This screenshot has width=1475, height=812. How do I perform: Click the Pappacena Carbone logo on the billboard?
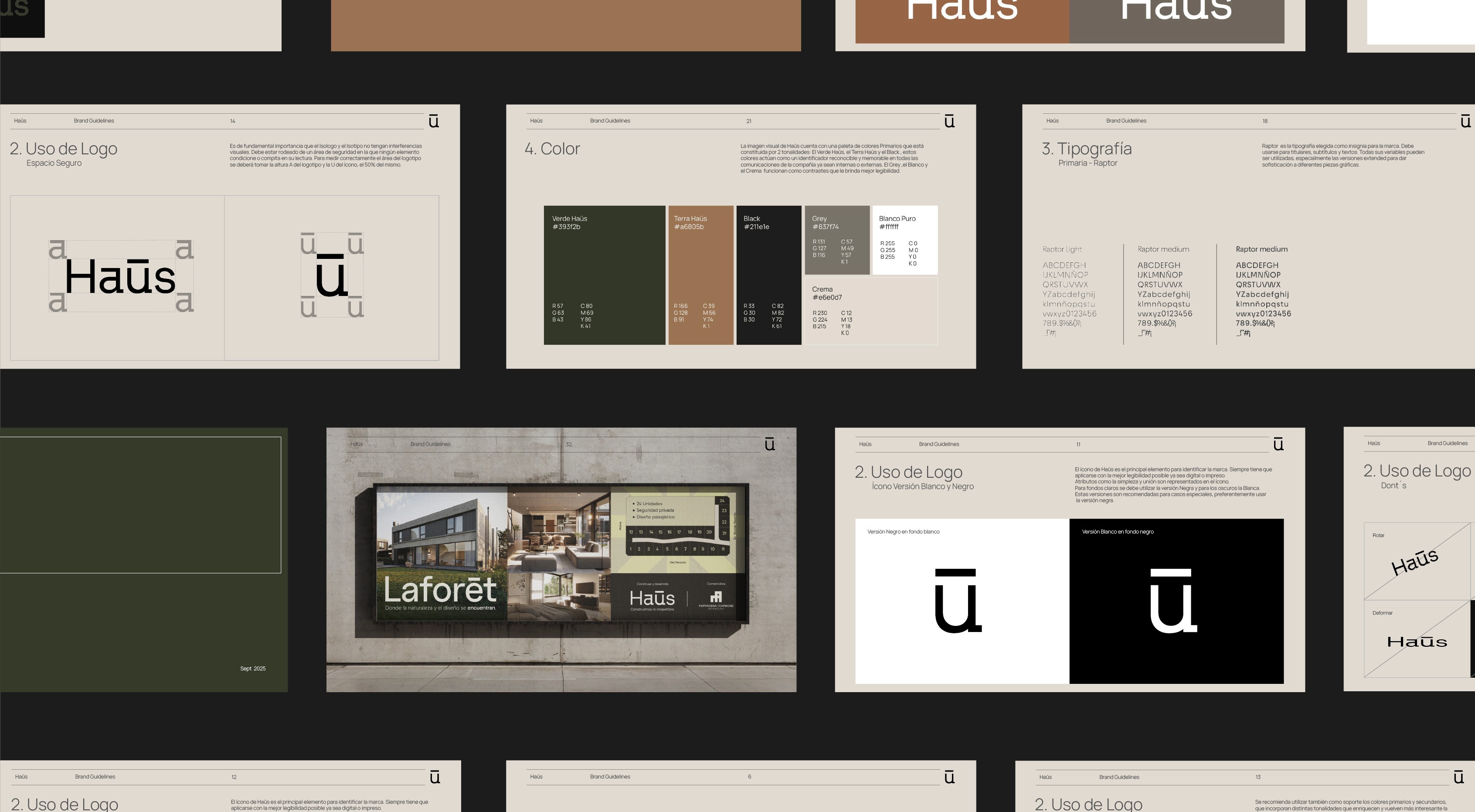click(x=716, y=601)
